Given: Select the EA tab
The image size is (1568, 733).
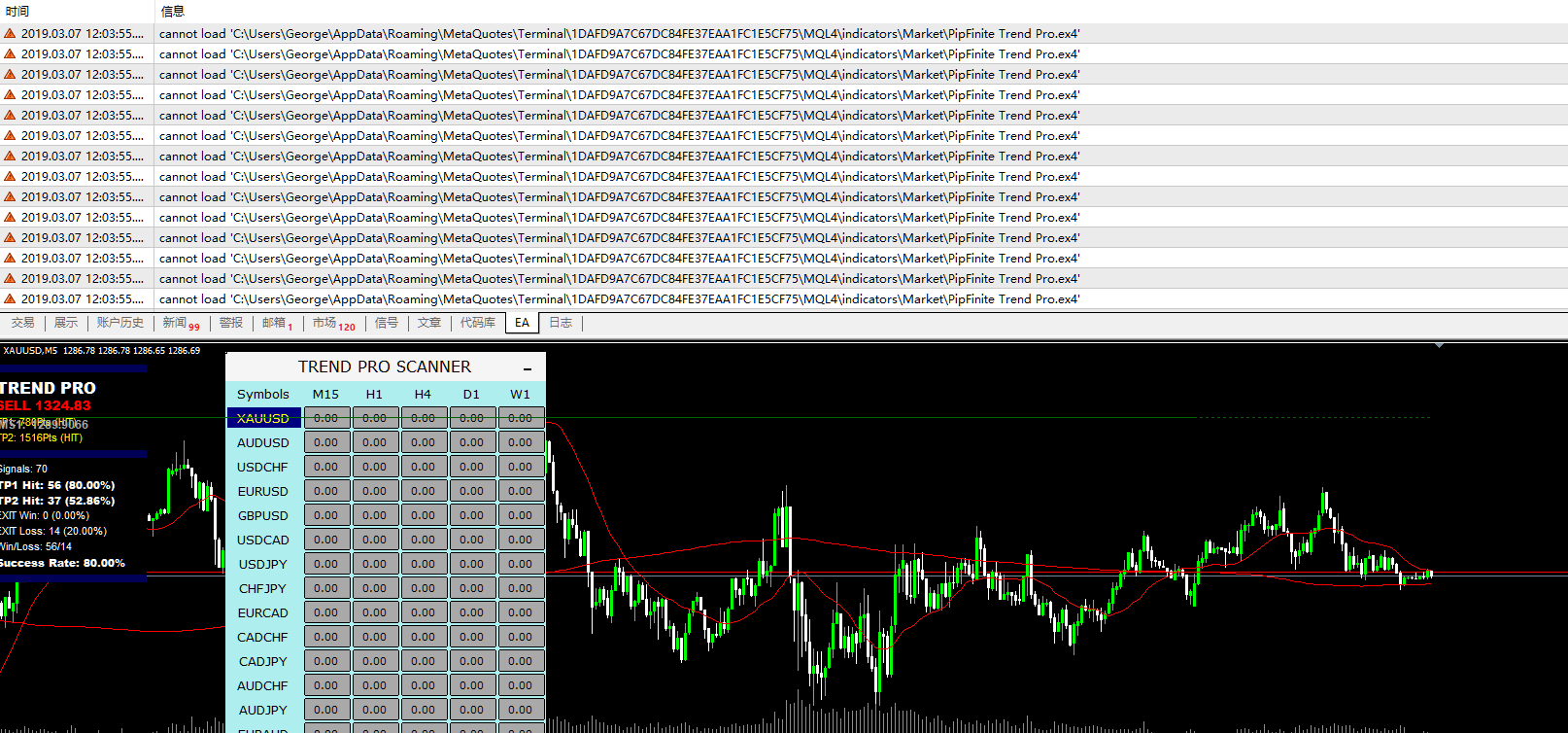Looking at the screenshot, I should pyautogui.click(x=523, y=323).
